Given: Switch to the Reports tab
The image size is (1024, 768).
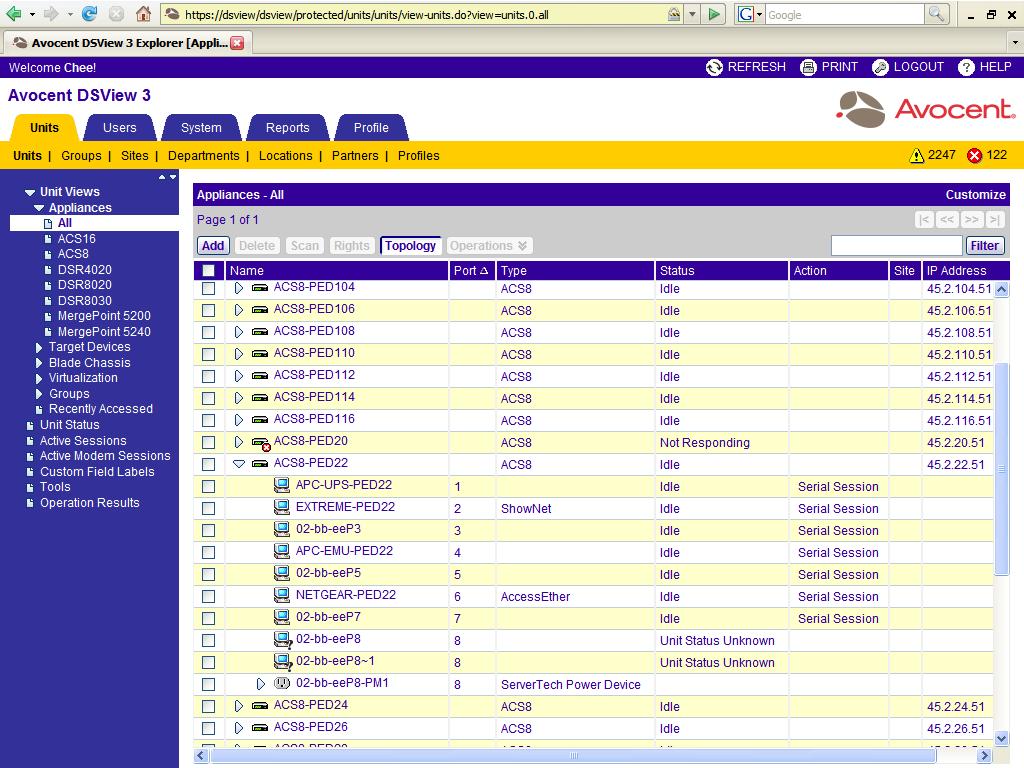Looking at the screenshot, I should (x=287, y=128).
